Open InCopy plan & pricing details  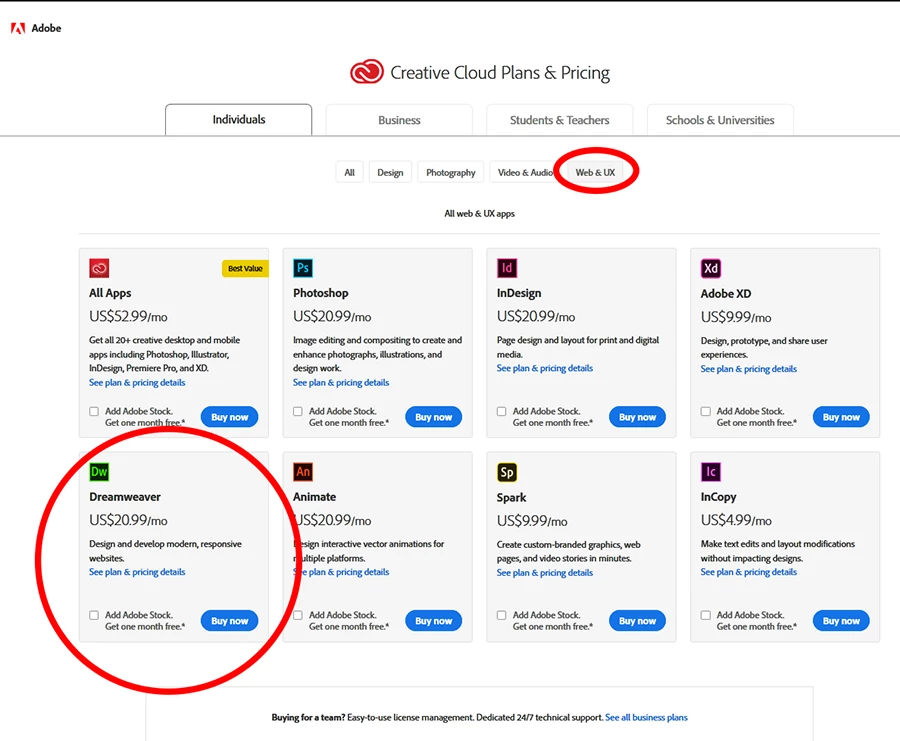pos(748,572)
